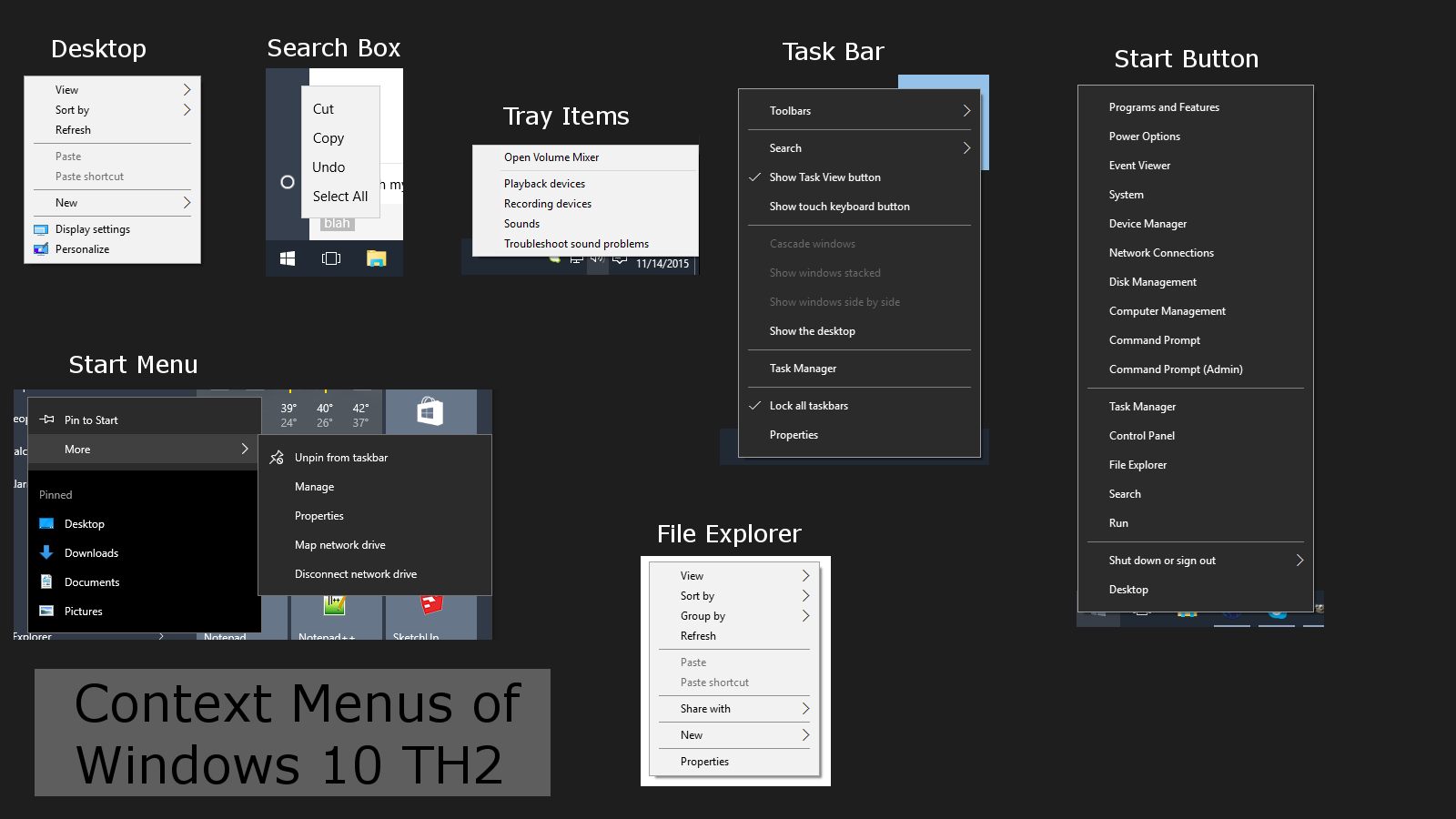1456x819 pixels.
Task: Choose Select All in Search Box menu
Action: 340,197
